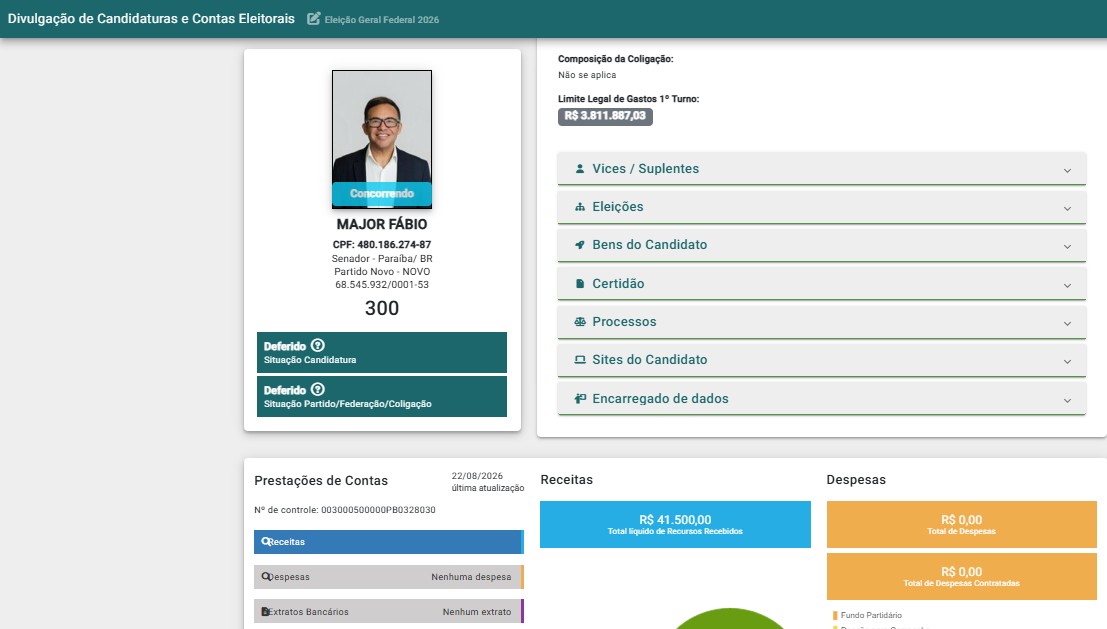Expand the Vices / Suplentes chevron
1107x629 pixels.
[1067, 170]
